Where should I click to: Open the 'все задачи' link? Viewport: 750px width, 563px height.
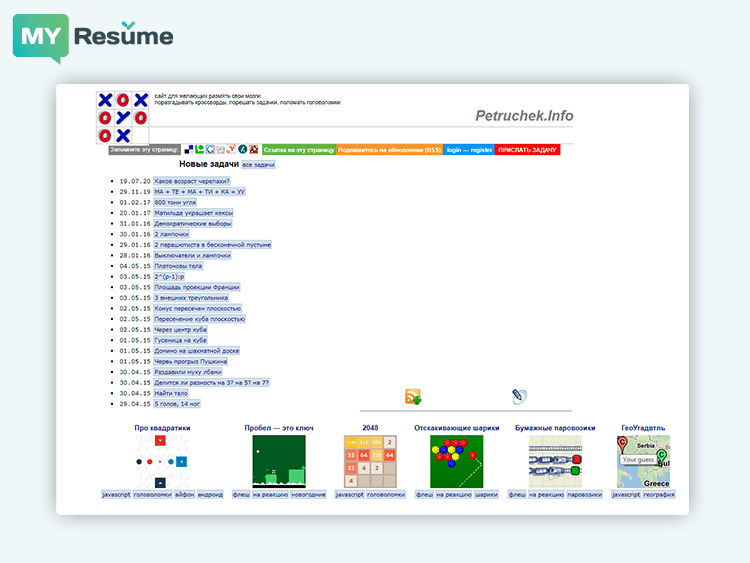(258, 164)
